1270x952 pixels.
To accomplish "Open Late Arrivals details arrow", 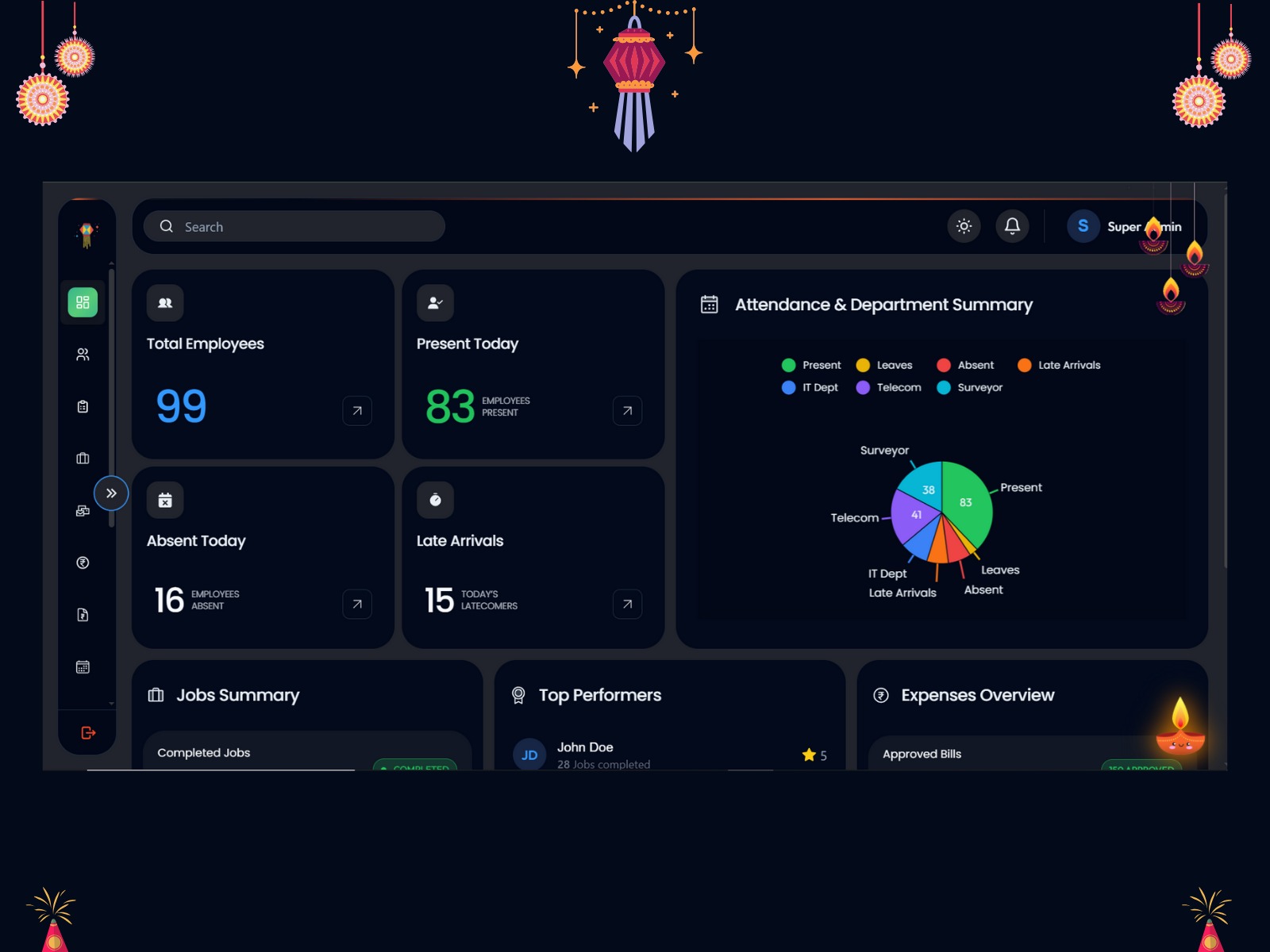I will tap(627, 605).
